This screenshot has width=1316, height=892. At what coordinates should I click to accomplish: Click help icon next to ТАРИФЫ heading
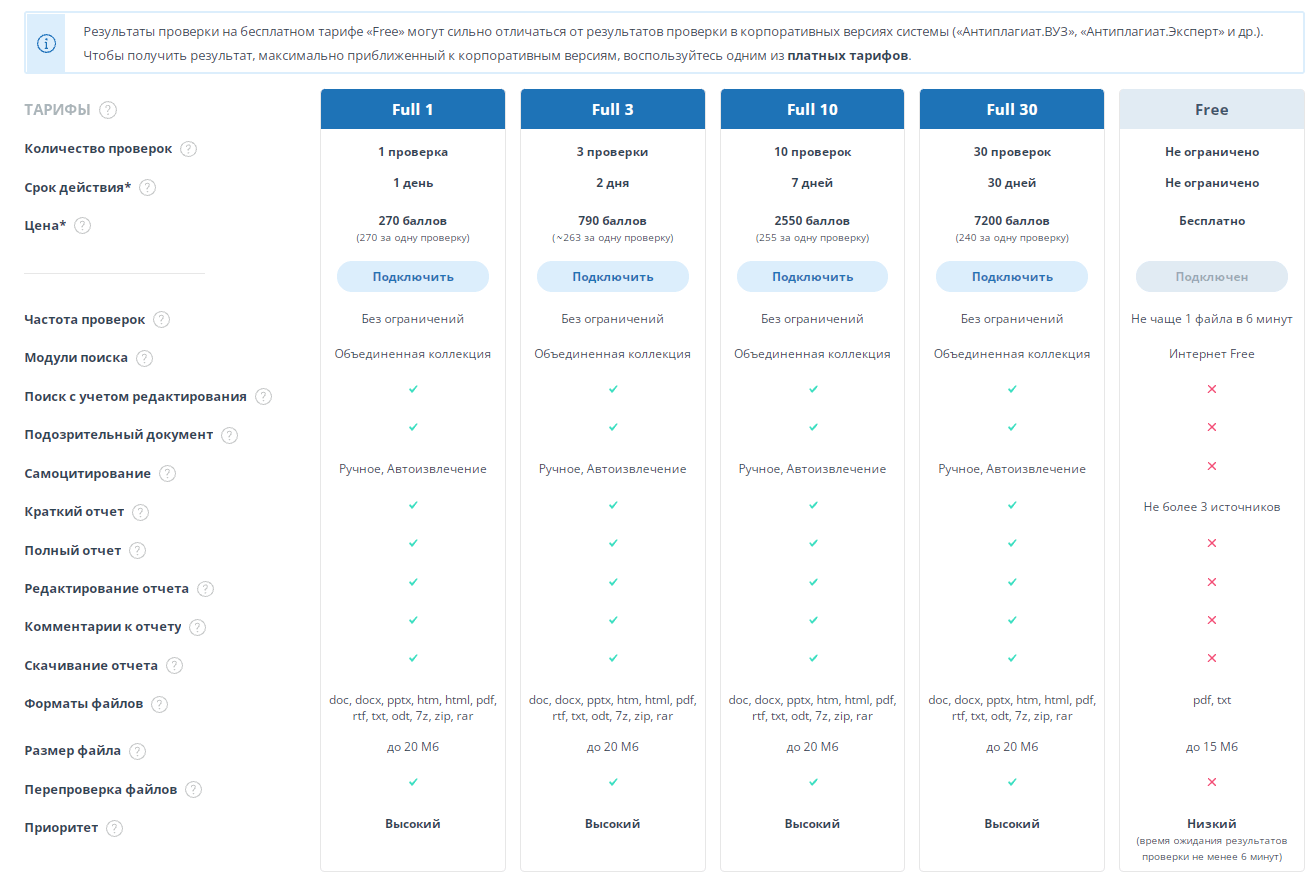point(108,110)
